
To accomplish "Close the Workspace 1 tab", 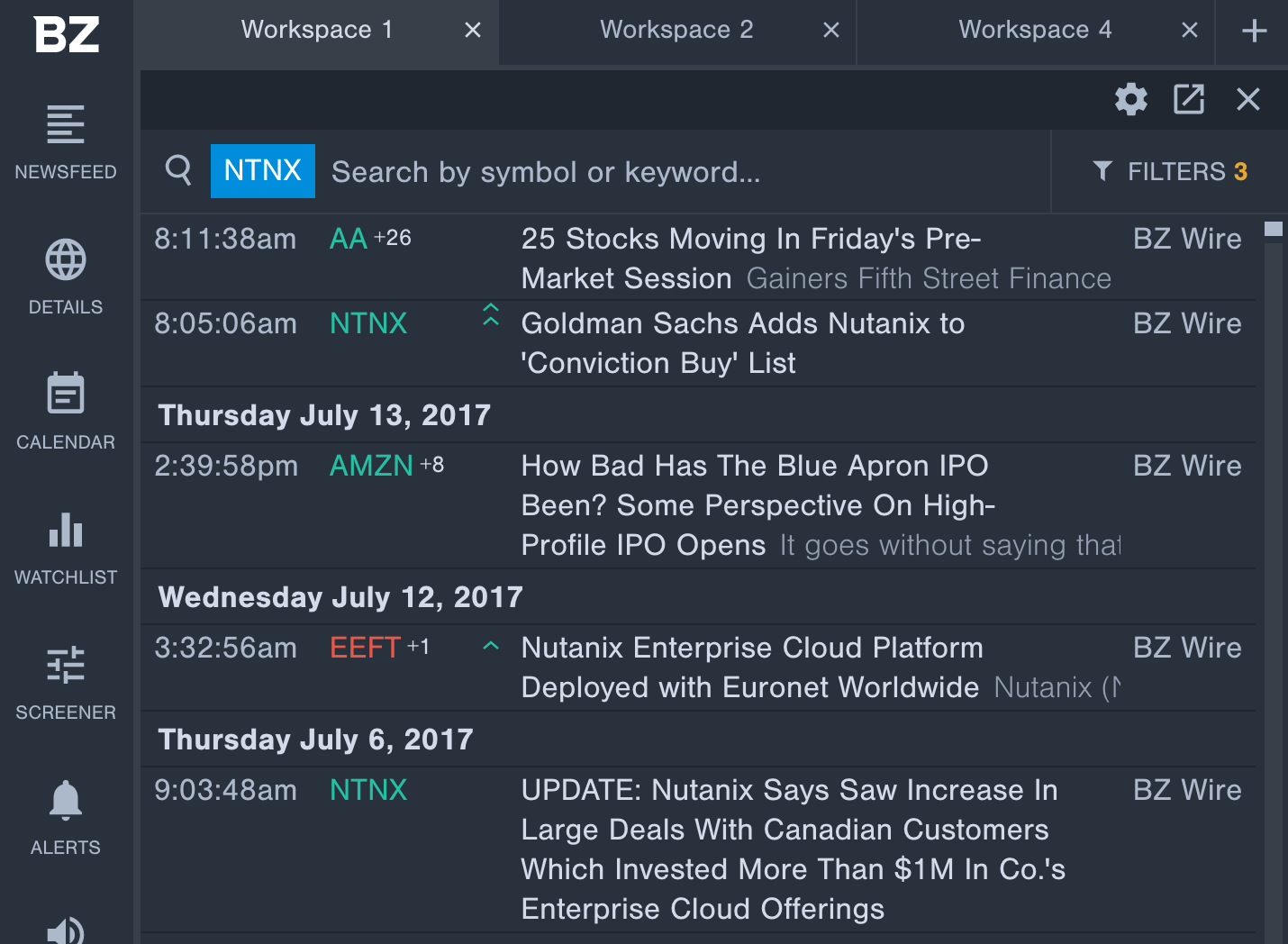I will point(473,31).
